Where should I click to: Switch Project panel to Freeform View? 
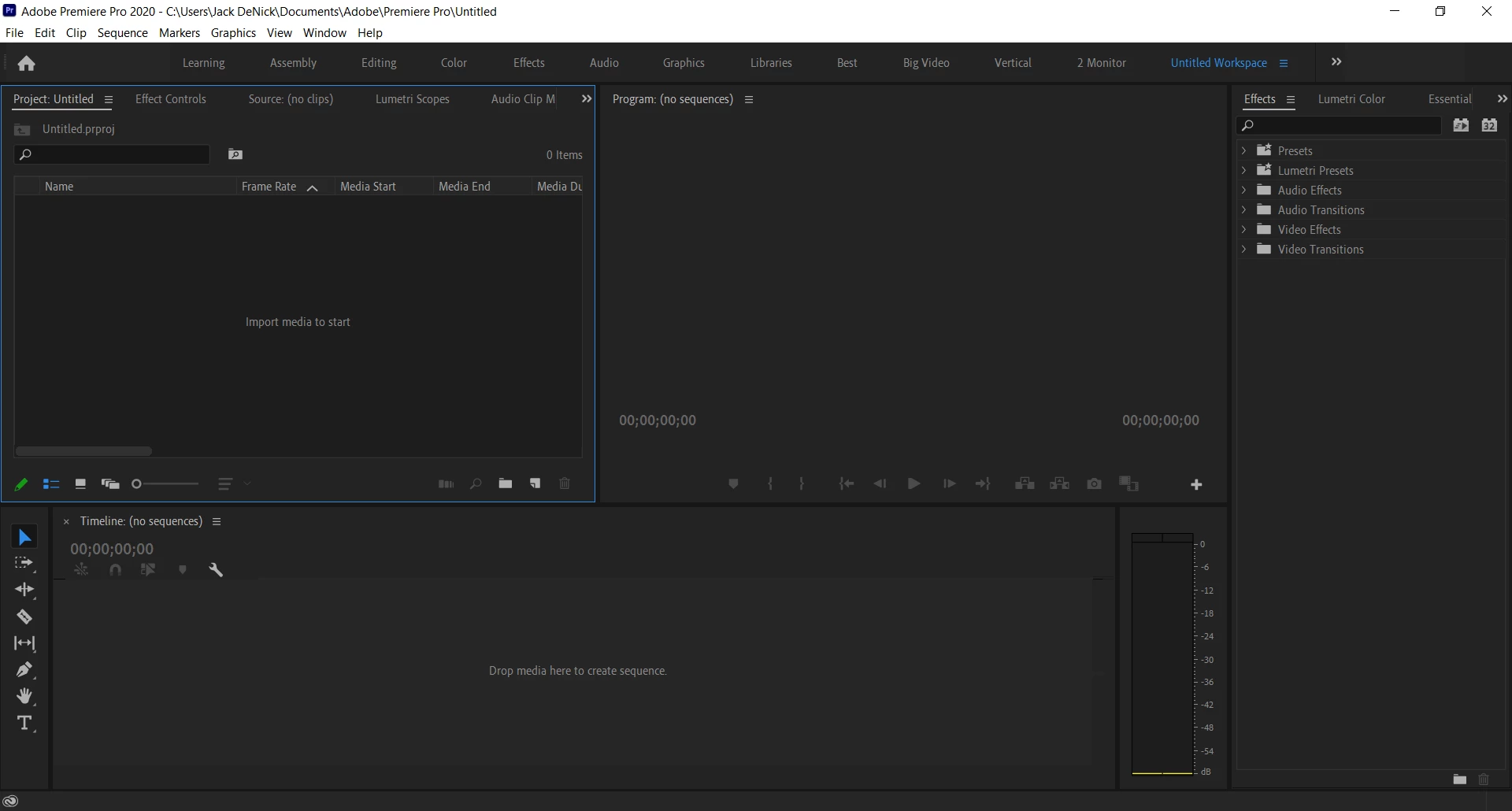point(110,483)
